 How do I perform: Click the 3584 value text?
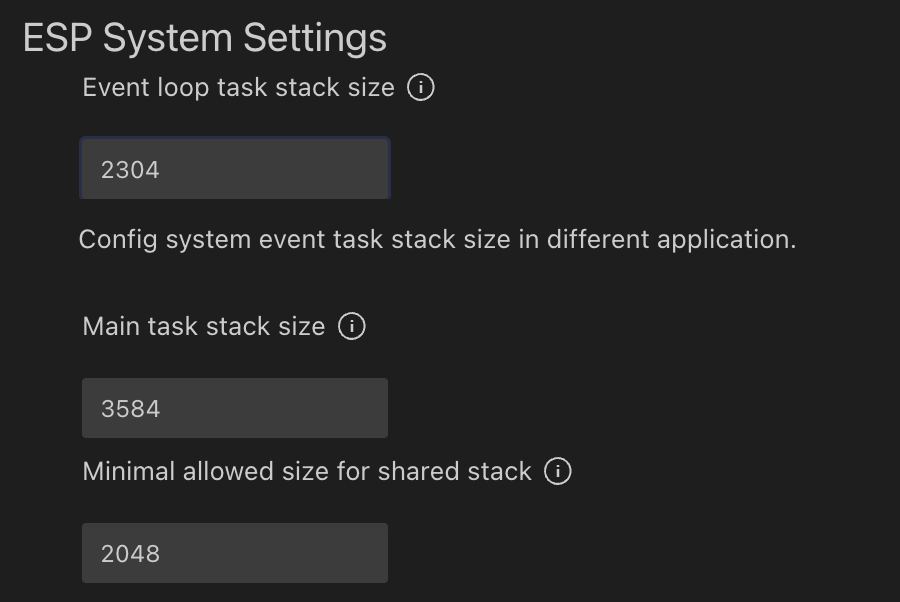click(x=131, y=409)
